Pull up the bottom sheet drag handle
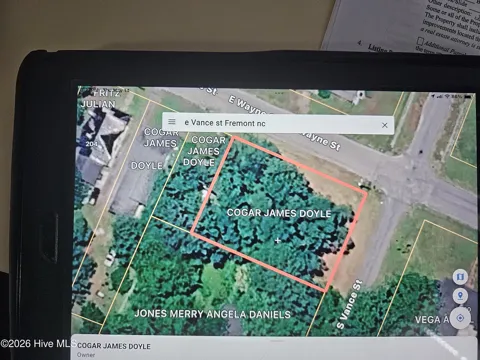 pos(277,340)
